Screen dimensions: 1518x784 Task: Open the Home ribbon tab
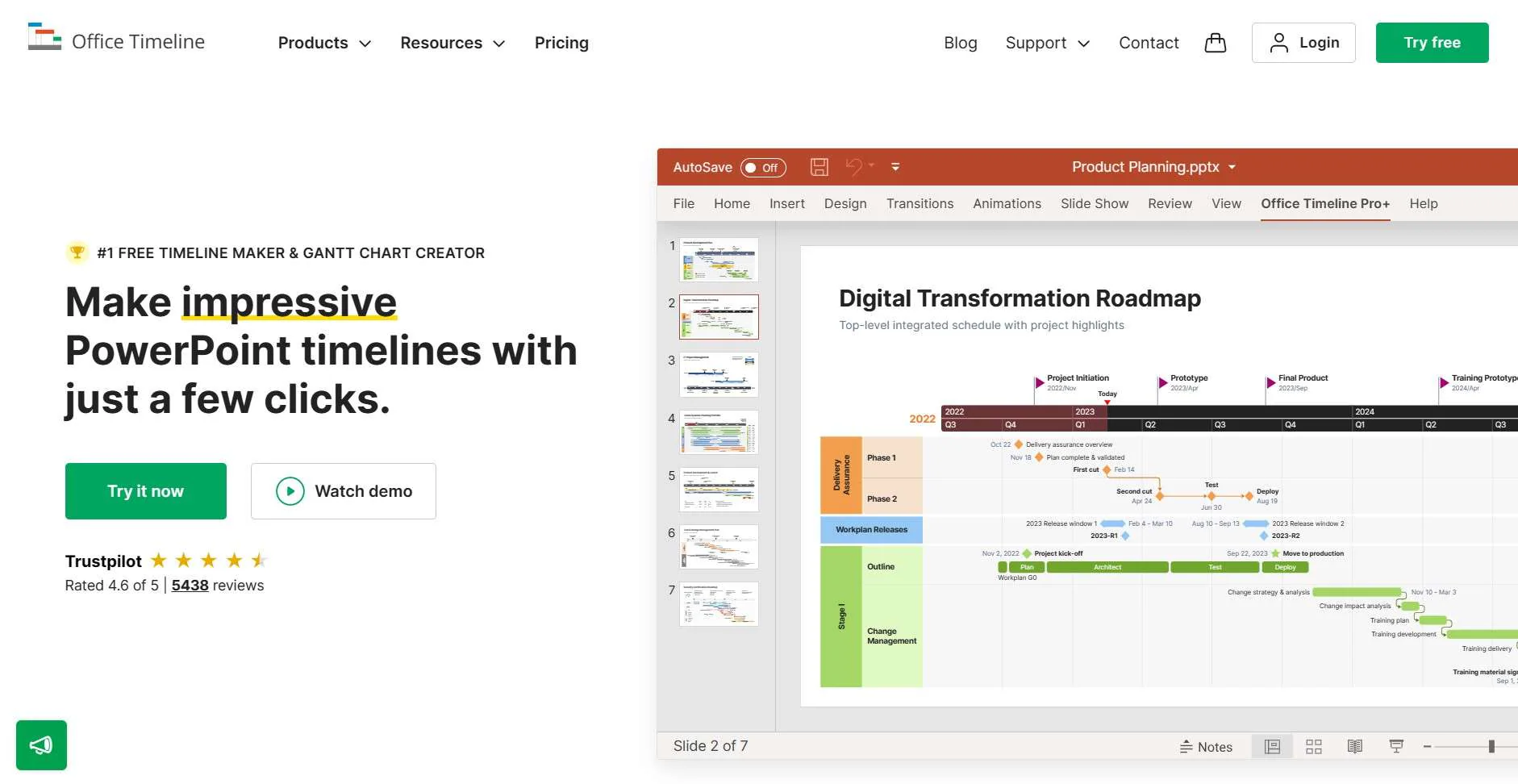(732, 203)
